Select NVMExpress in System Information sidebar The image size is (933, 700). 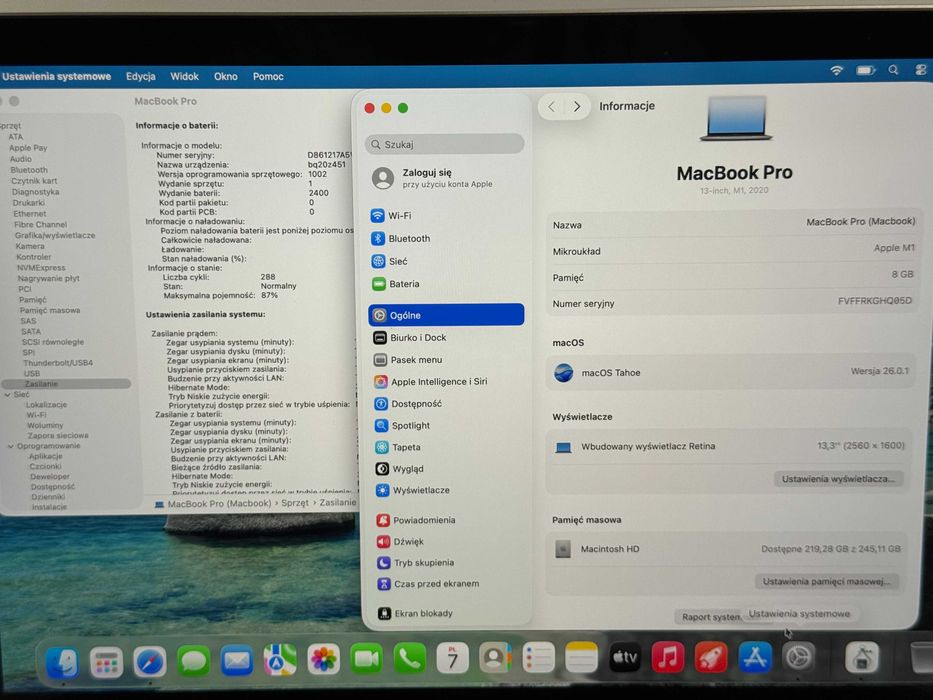click(x=41, y=267)
